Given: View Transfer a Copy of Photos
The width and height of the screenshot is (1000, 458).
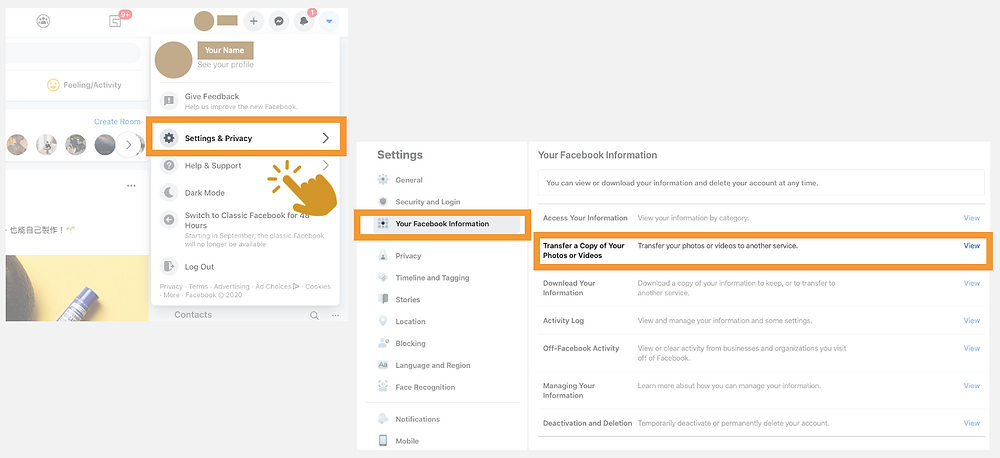Looking at the screenshot, I should click(x=971, y=246).
